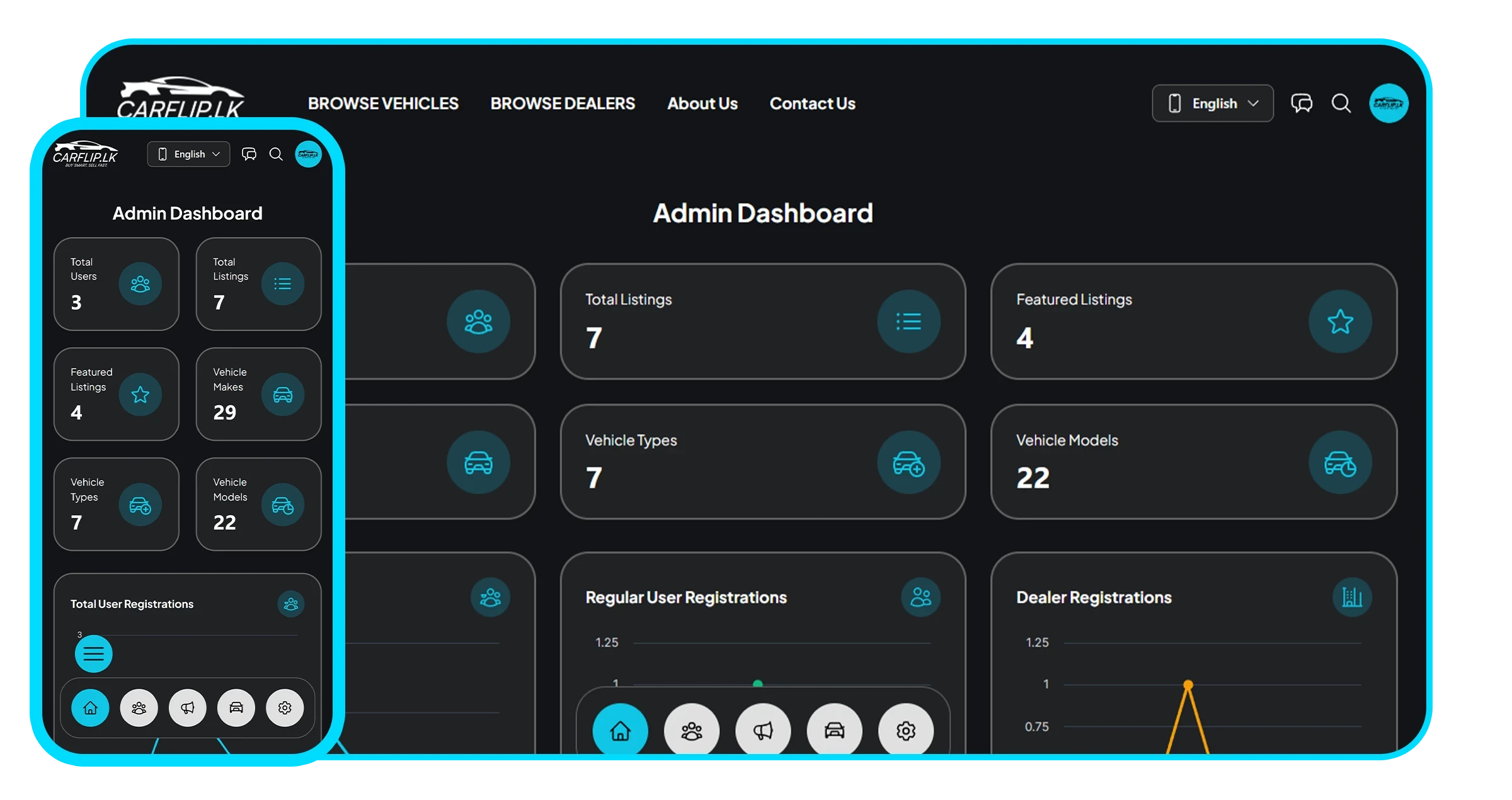Tap the mobile hamburger menu button
This screenshot has width=1512, height=800.
pos(93,653)
